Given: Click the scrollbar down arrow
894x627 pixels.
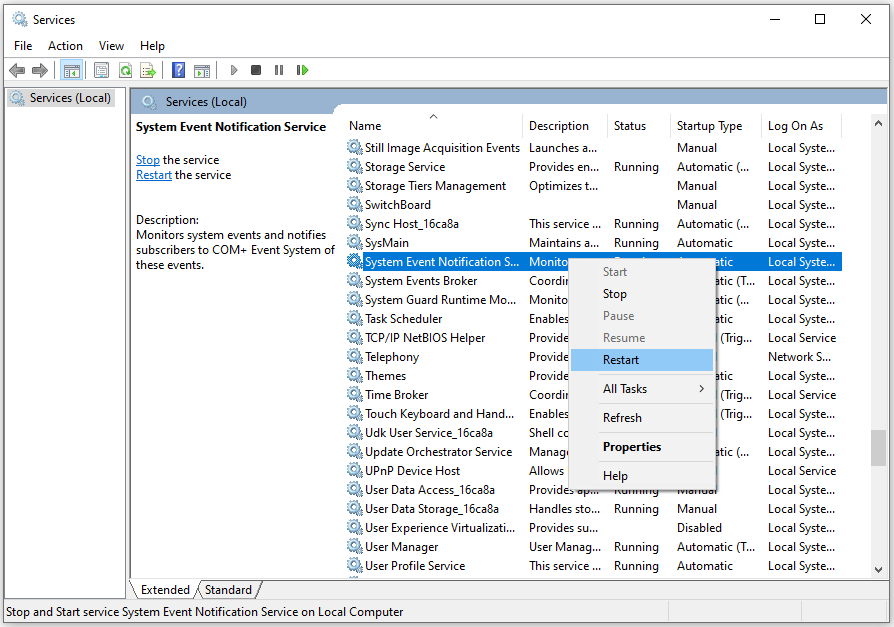Looking at the screenshot, I should click(879, 569).
